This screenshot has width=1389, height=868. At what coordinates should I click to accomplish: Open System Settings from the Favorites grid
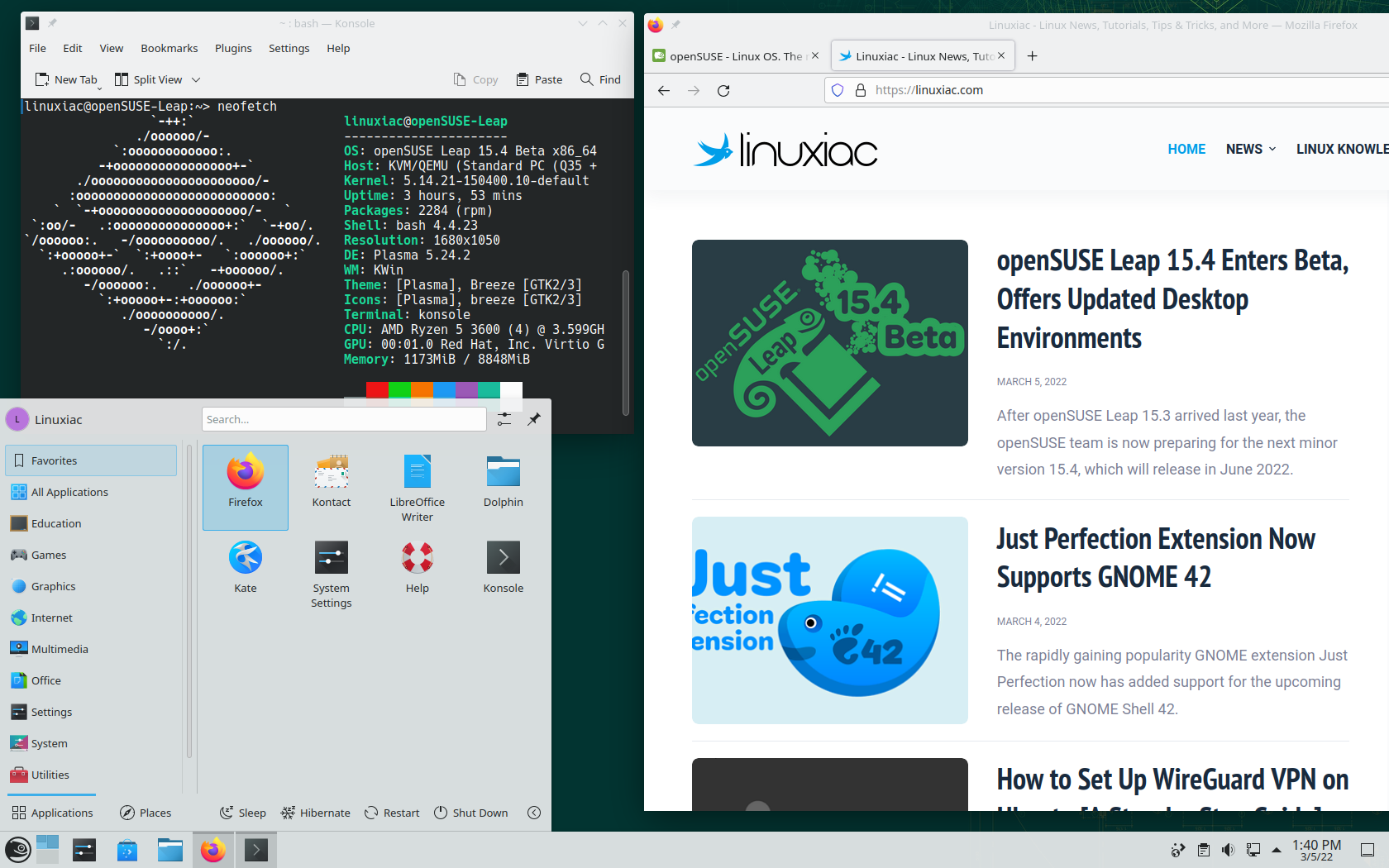tap(332, 575)
